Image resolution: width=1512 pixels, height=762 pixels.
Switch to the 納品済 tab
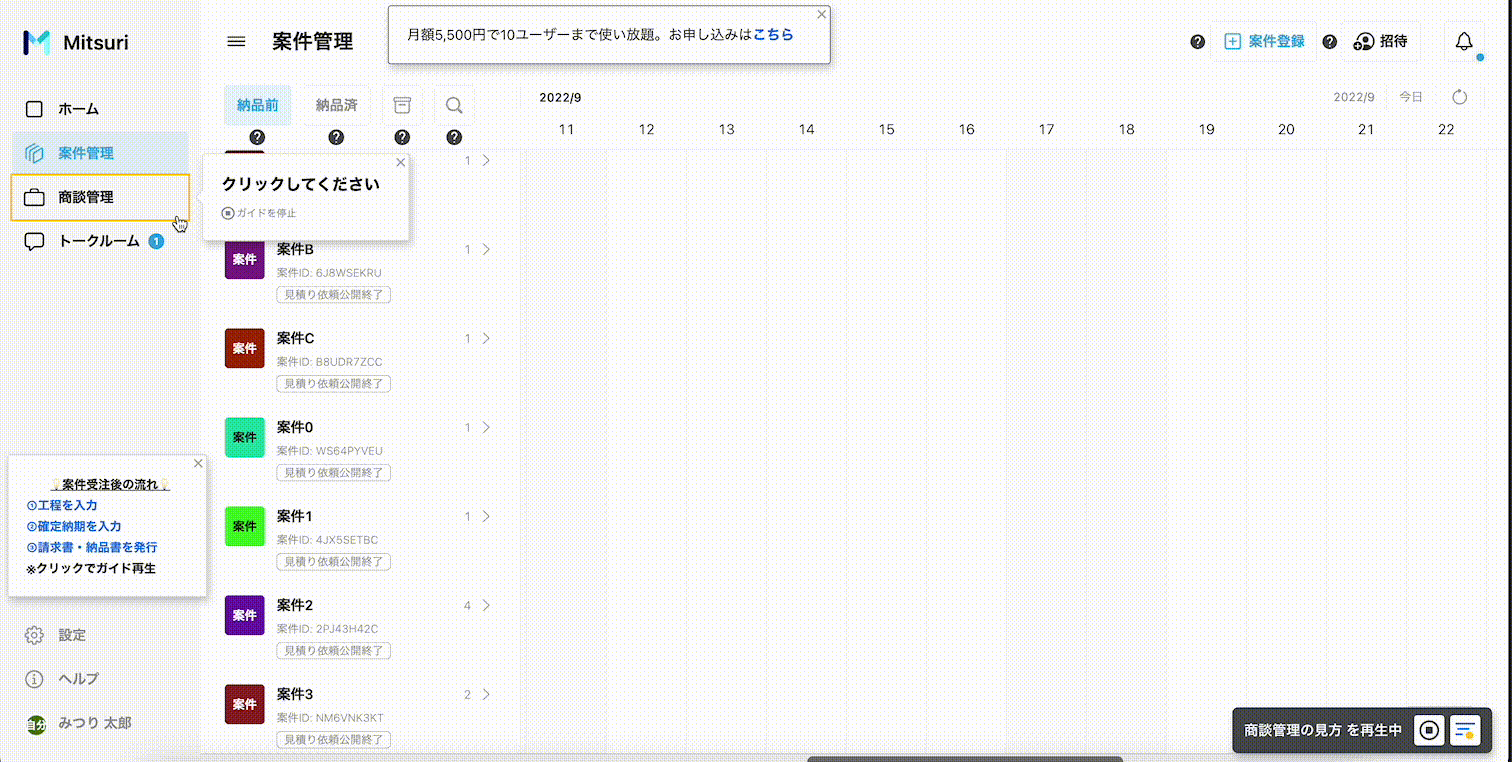tap(336, 105)
